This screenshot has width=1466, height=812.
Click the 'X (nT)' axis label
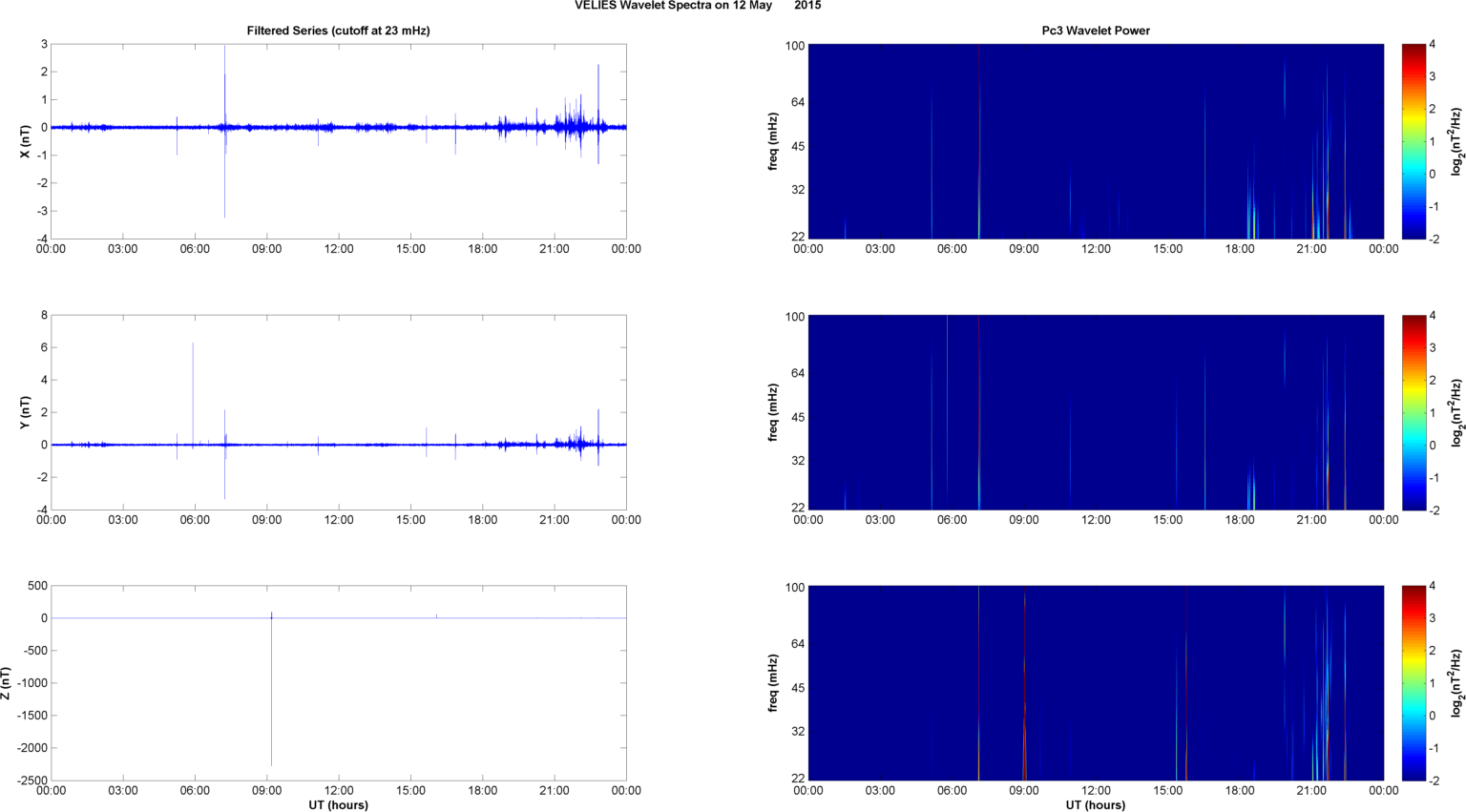pos(26,141)
